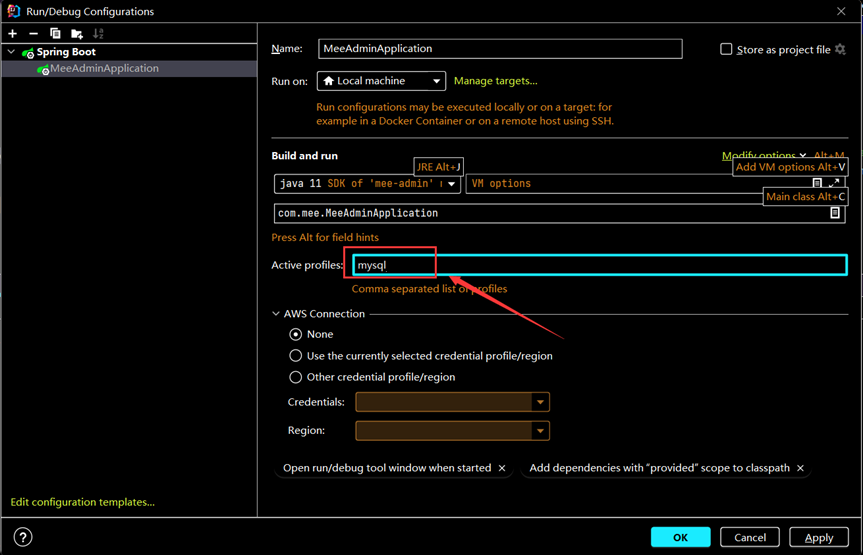Copy the selected configuration
The width and height of the screenshot is (863, 555).
(55, 33)
